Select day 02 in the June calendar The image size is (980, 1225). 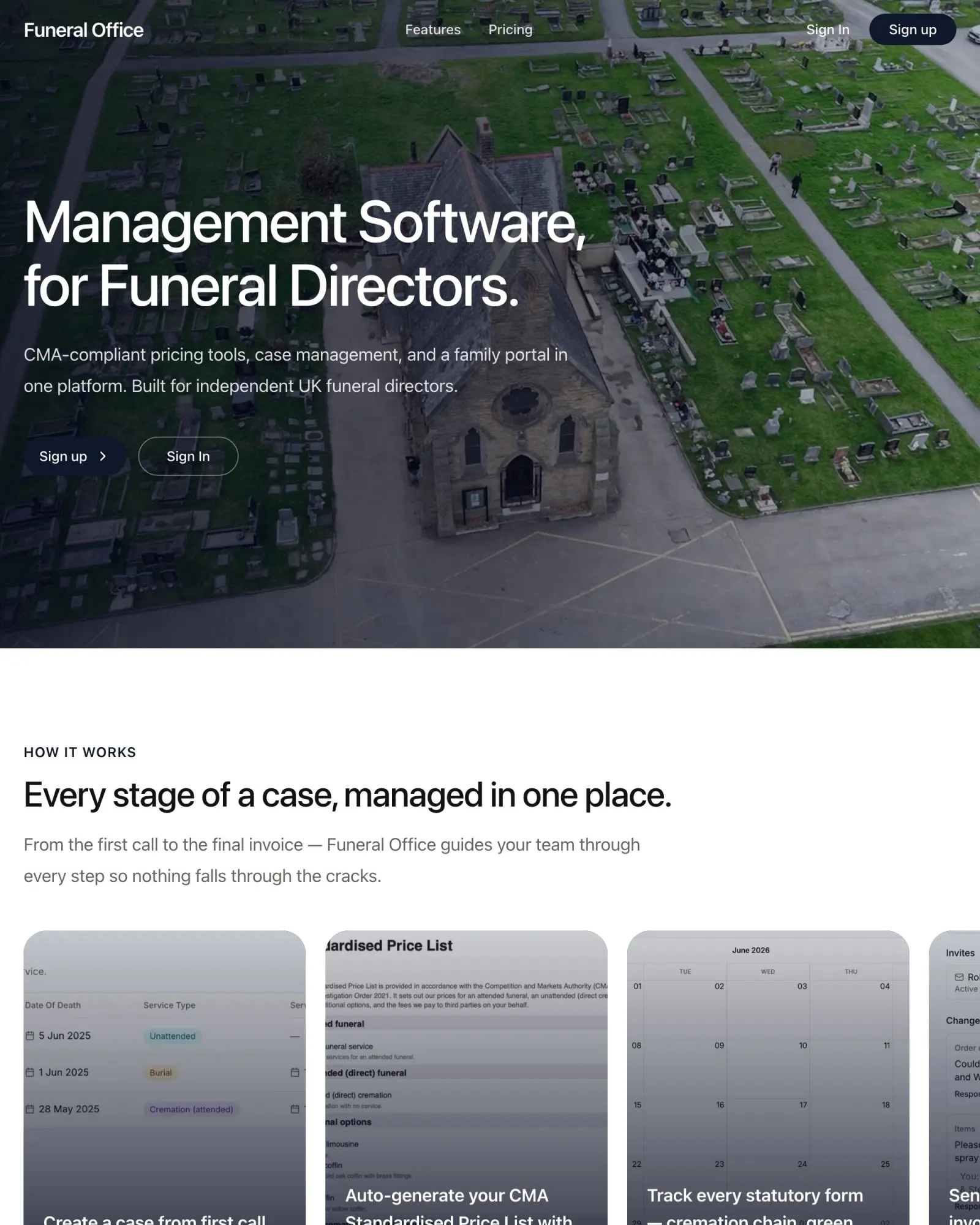point(719,986)
